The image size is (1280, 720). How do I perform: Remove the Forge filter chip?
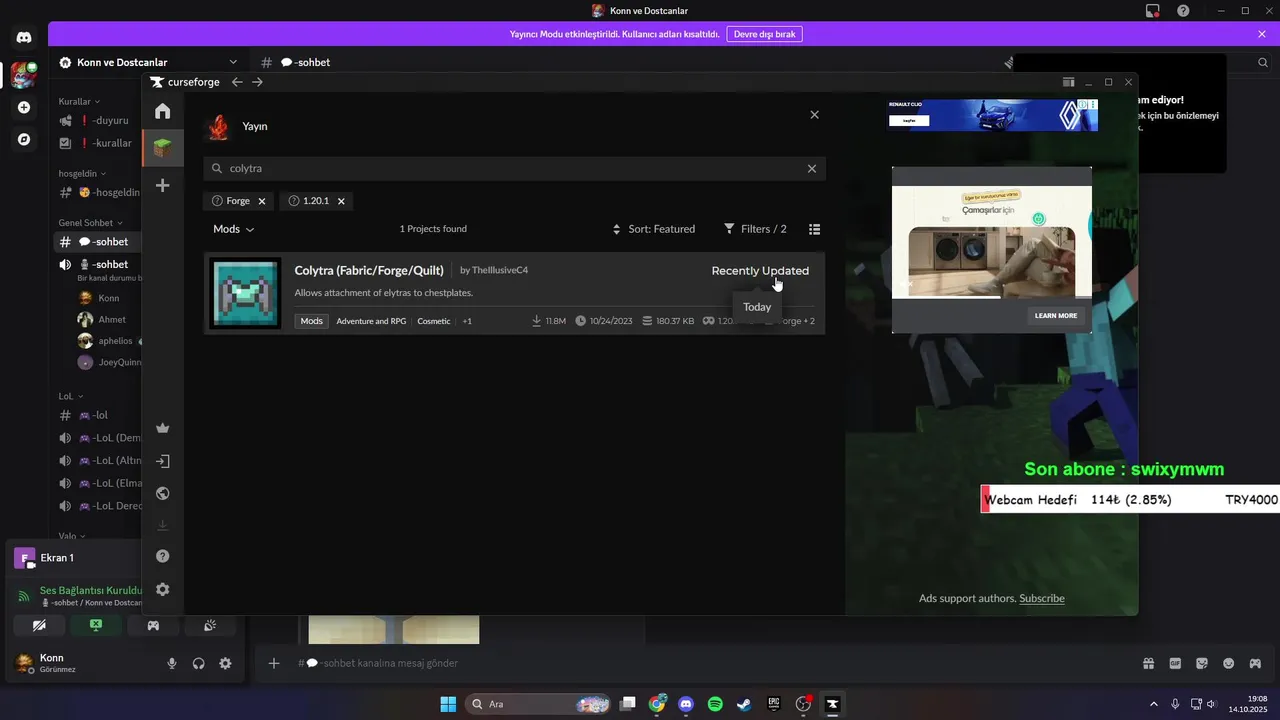(x=262, y=201)
